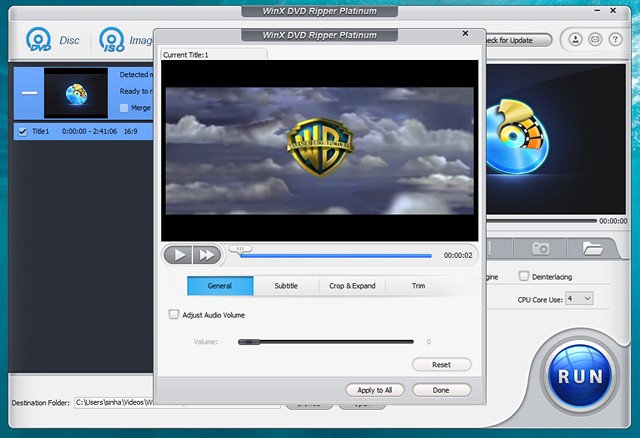This screenshot has height=438, width=640.
Task: Click the Current Title:1 label
Action: (186, 55)
